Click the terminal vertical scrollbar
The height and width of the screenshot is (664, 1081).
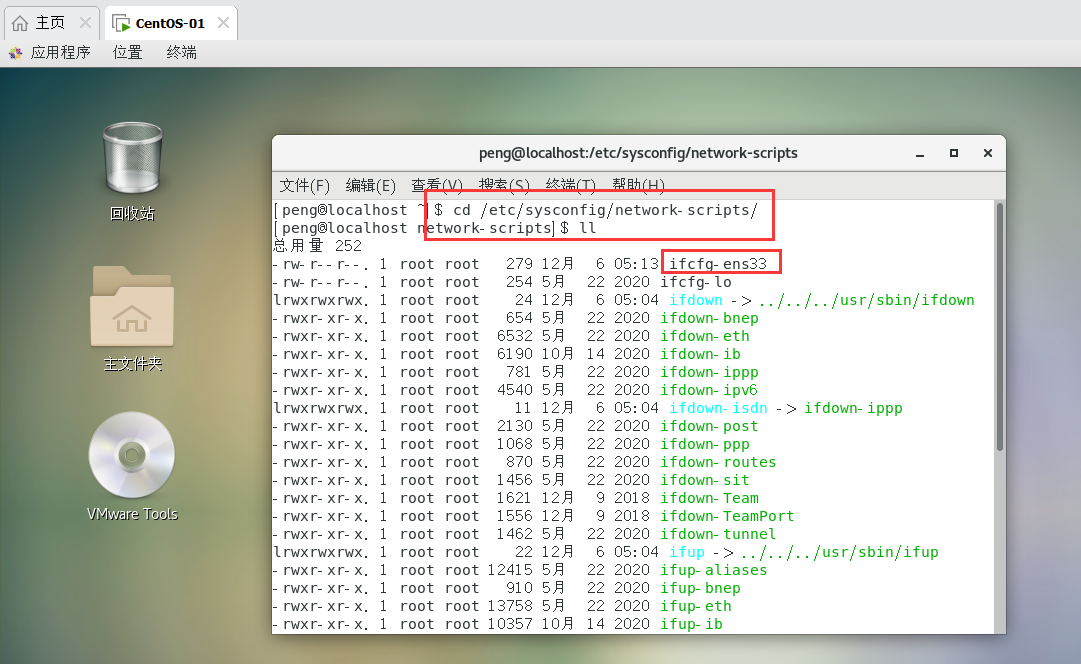pos(1000,328)
